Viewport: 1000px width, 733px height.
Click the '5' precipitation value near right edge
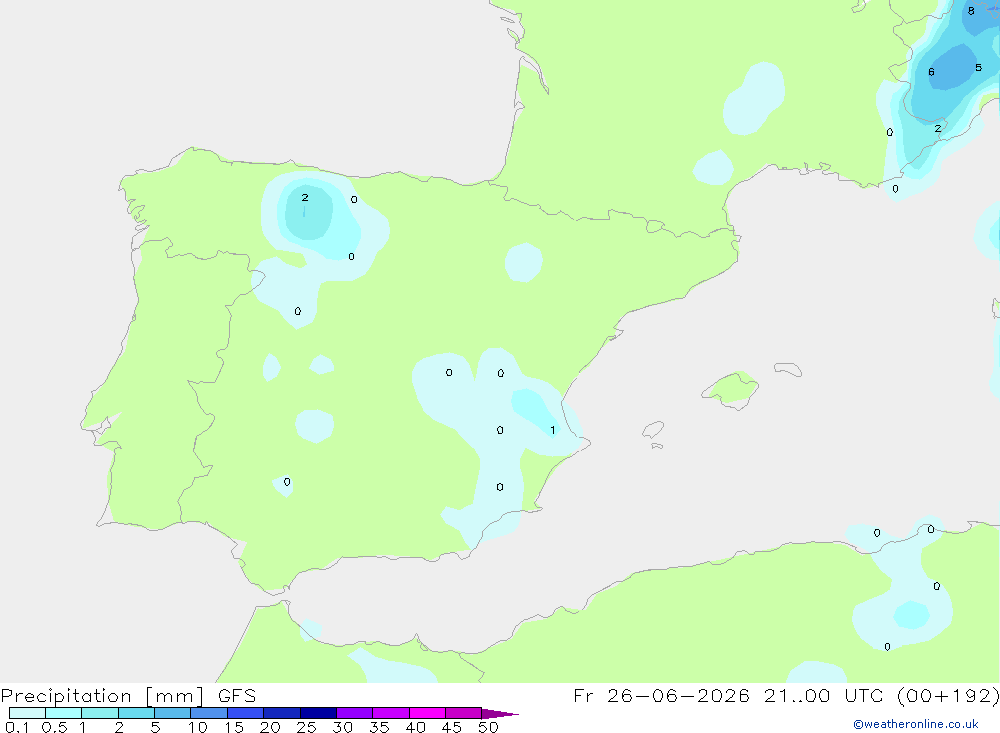click(x=978, y=67)
